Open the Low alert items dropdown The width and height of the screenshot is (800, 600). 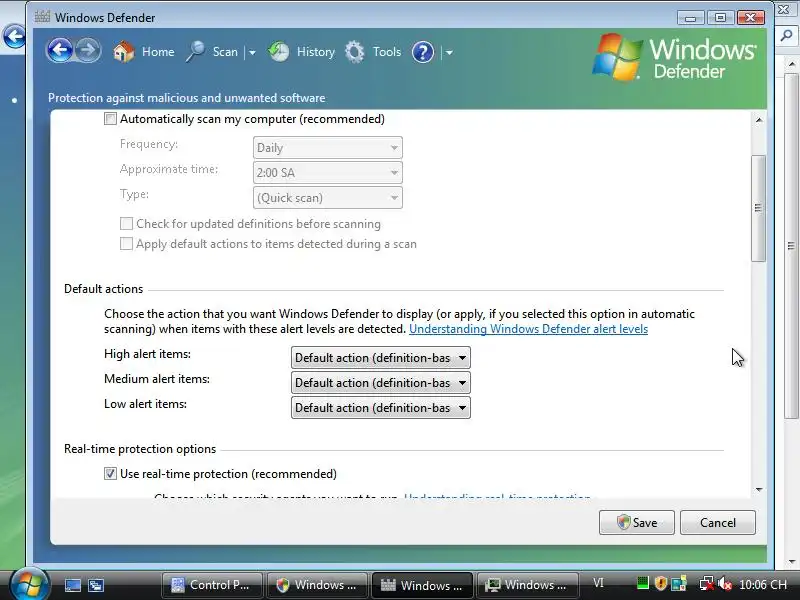click(x=381, y=408)
